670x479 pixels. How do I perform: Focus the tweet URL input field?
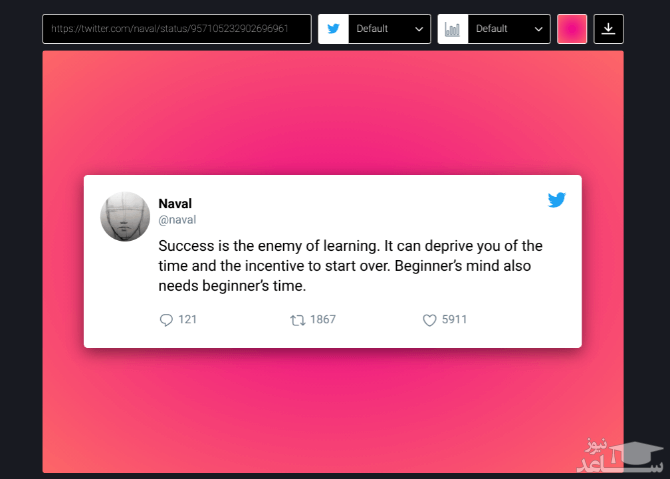tap(177, 29)
